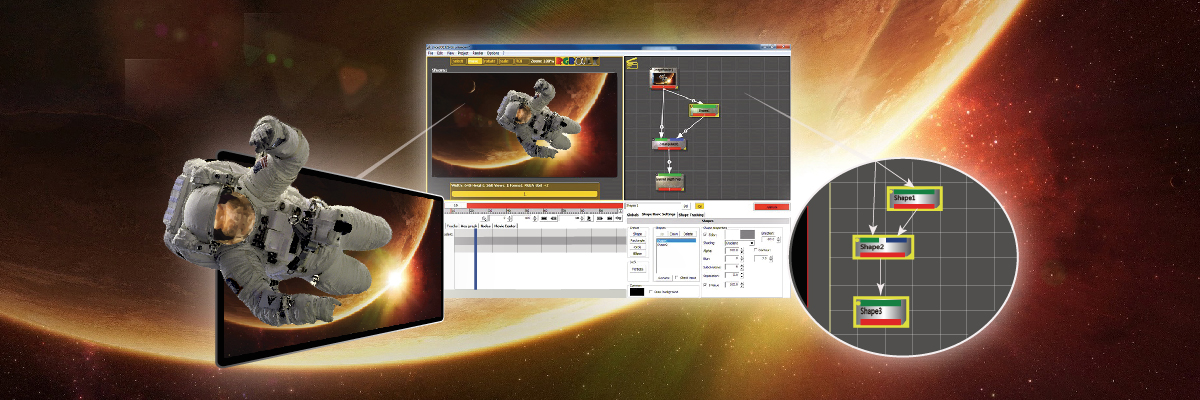Click the yellow Ok button
This screenshot has width=1200, height=400.
700,206
